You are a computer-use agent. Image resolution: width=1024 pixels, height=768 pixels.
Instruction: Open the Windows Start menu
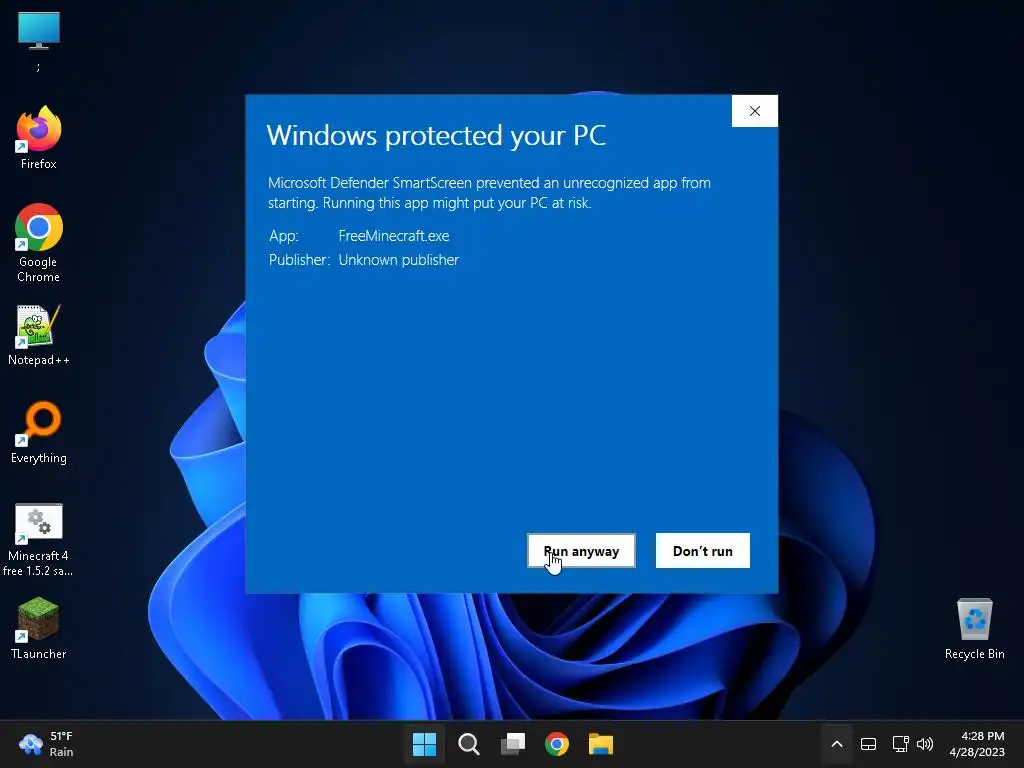click(424, 744)
